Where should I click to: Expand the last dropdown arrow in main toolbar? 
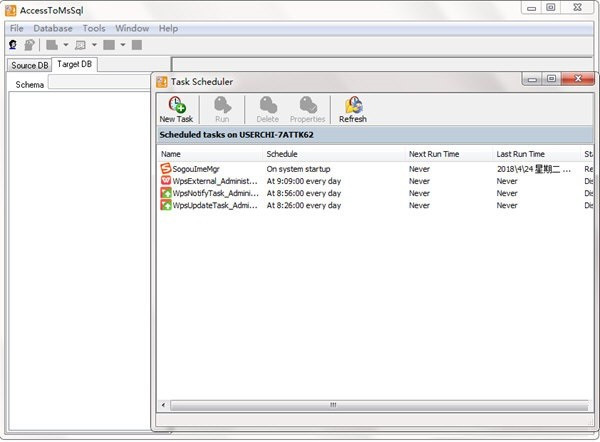pos(122,45)
